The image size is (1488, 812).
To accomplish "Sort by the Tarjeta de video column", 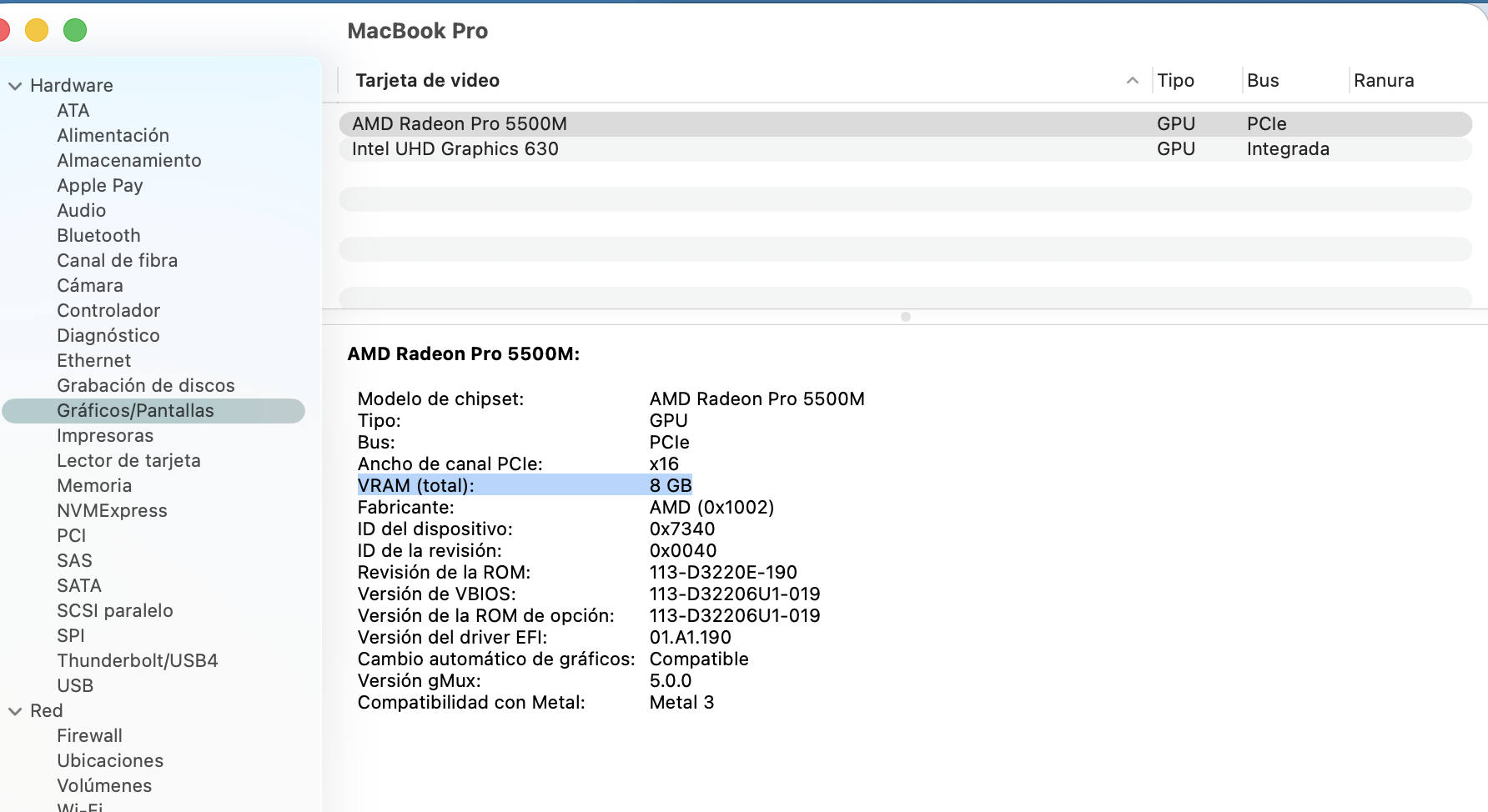I will [x=428, y=80].
